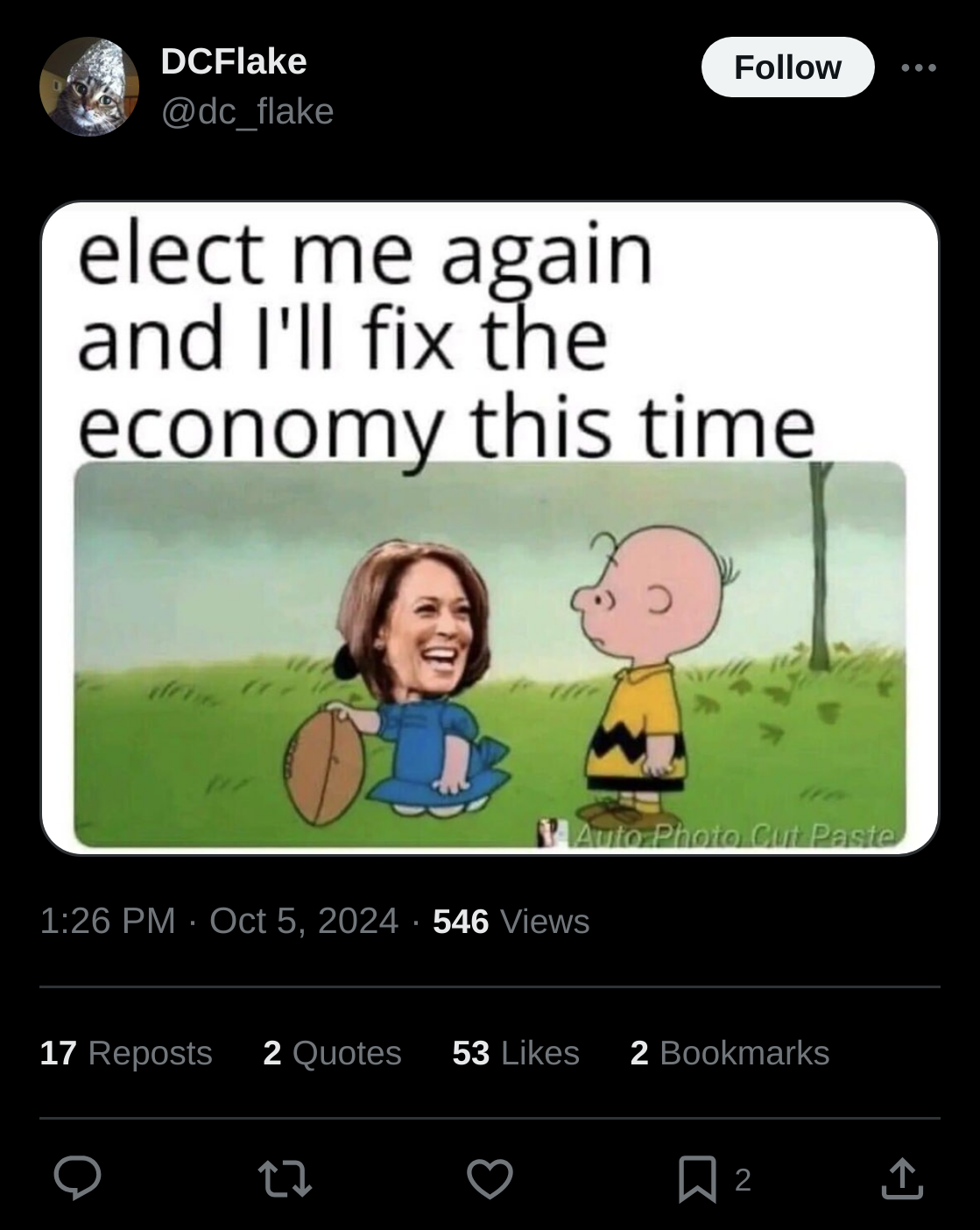This screenshot has width=980, height=1230.
Task: Open the three-dot more options menu
Action: click(x=919, y=67)
